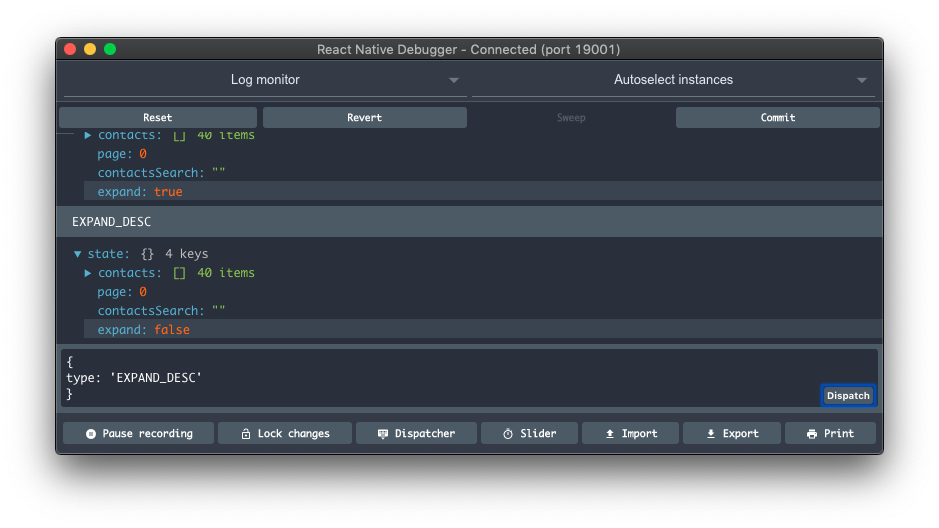Select the expand: false state row
The height and width of the screenshot is (528, 939).
[482, 330]
